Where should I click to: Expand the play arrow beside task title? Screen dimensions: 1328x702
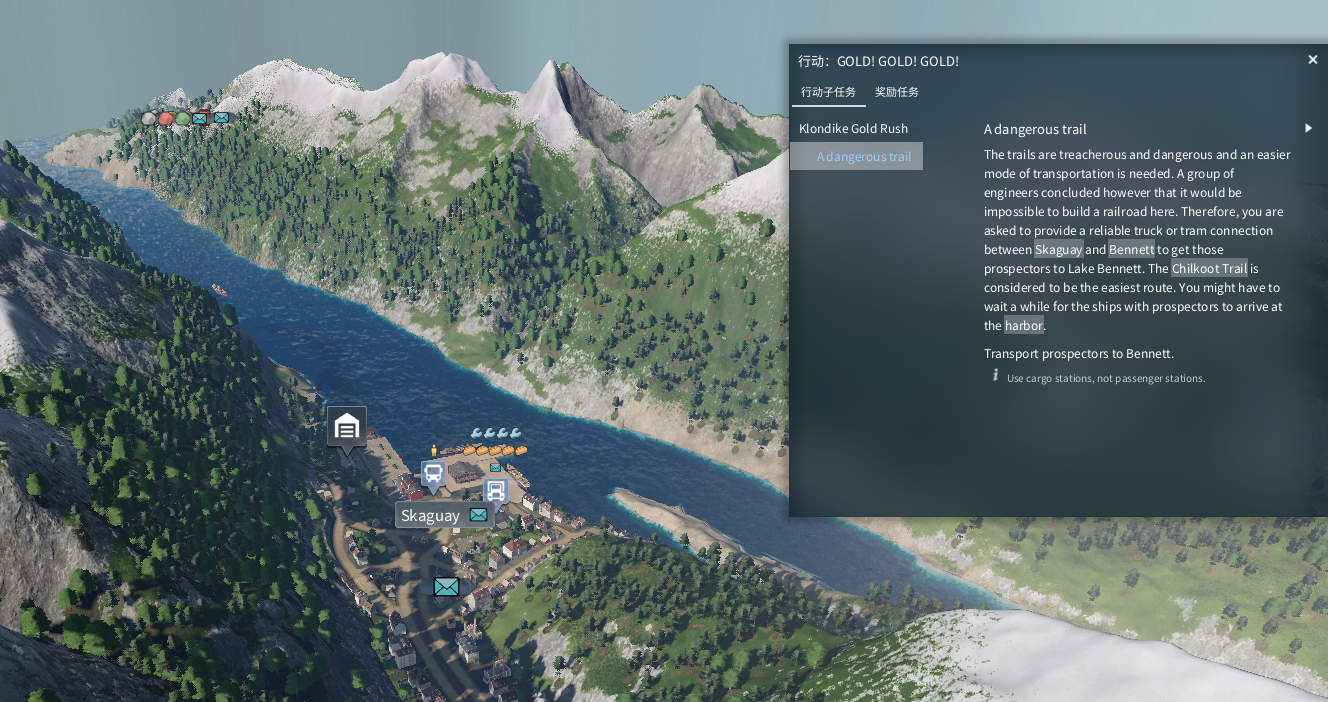[1308, 129]
